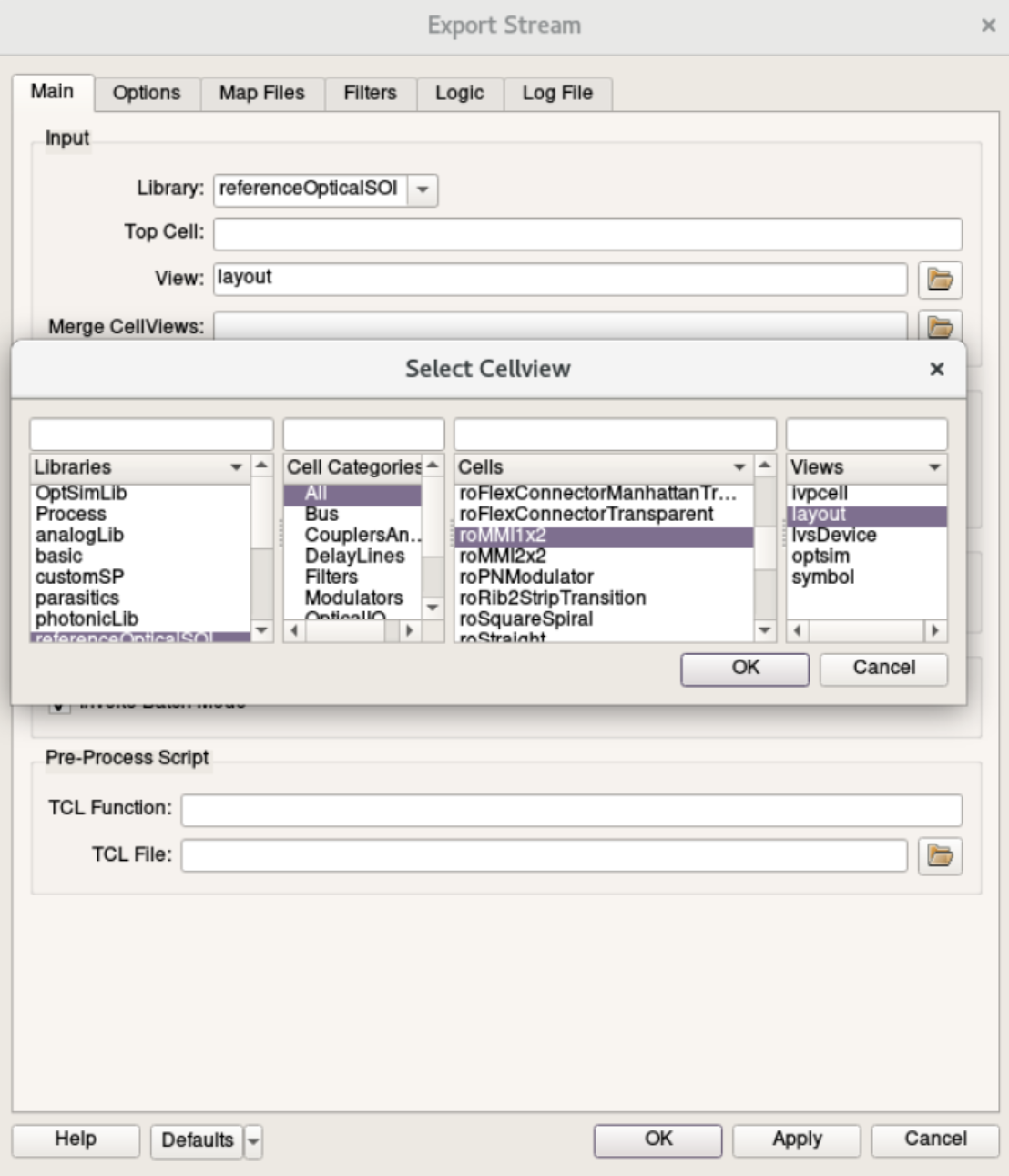Viewport: 1009px width, 1176px height.
Task: Click the Apply button
Action: click(x=797, y=1140)
